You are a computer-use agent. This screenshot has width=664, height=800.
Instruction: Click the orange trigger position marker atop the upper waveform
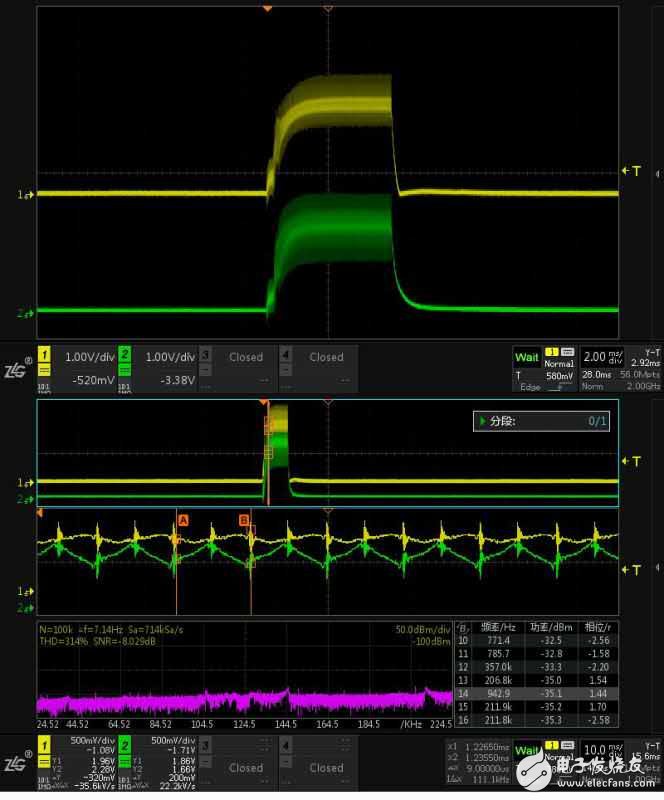pyautogui.click(x=267, y=8)
